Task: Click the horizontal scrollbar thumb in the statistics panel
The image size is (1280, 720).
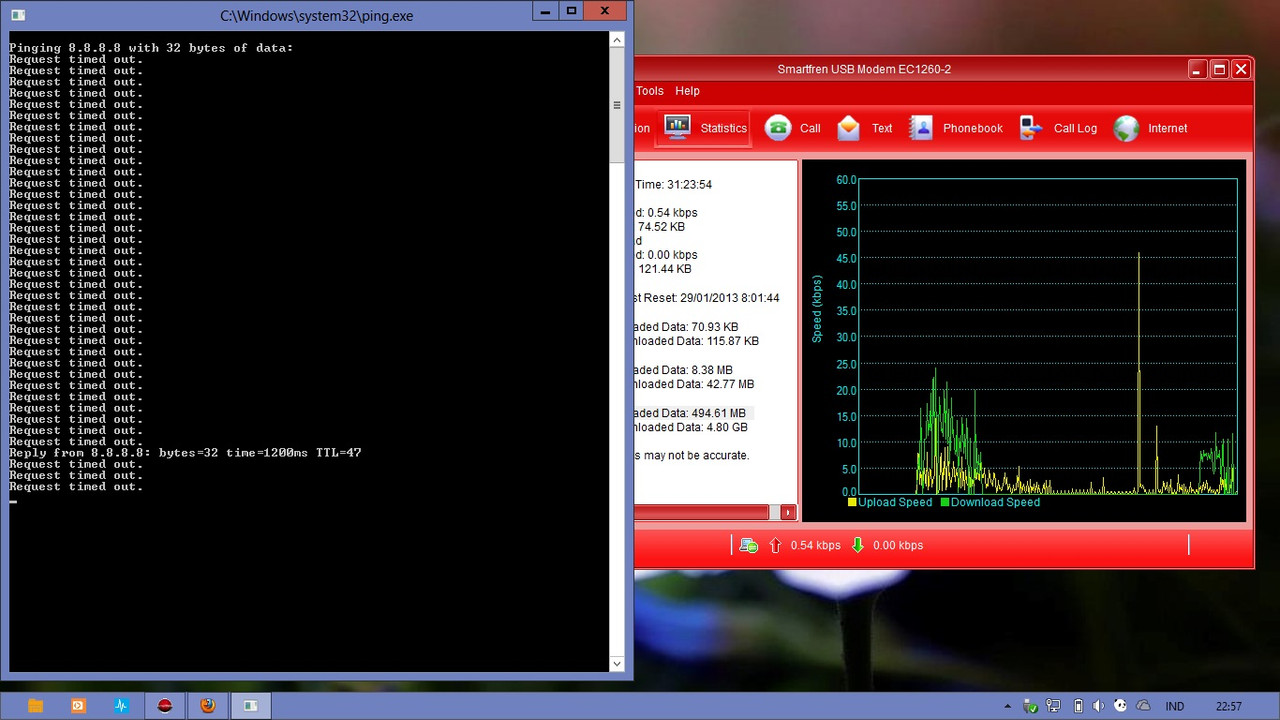Action: pos(701,512)
